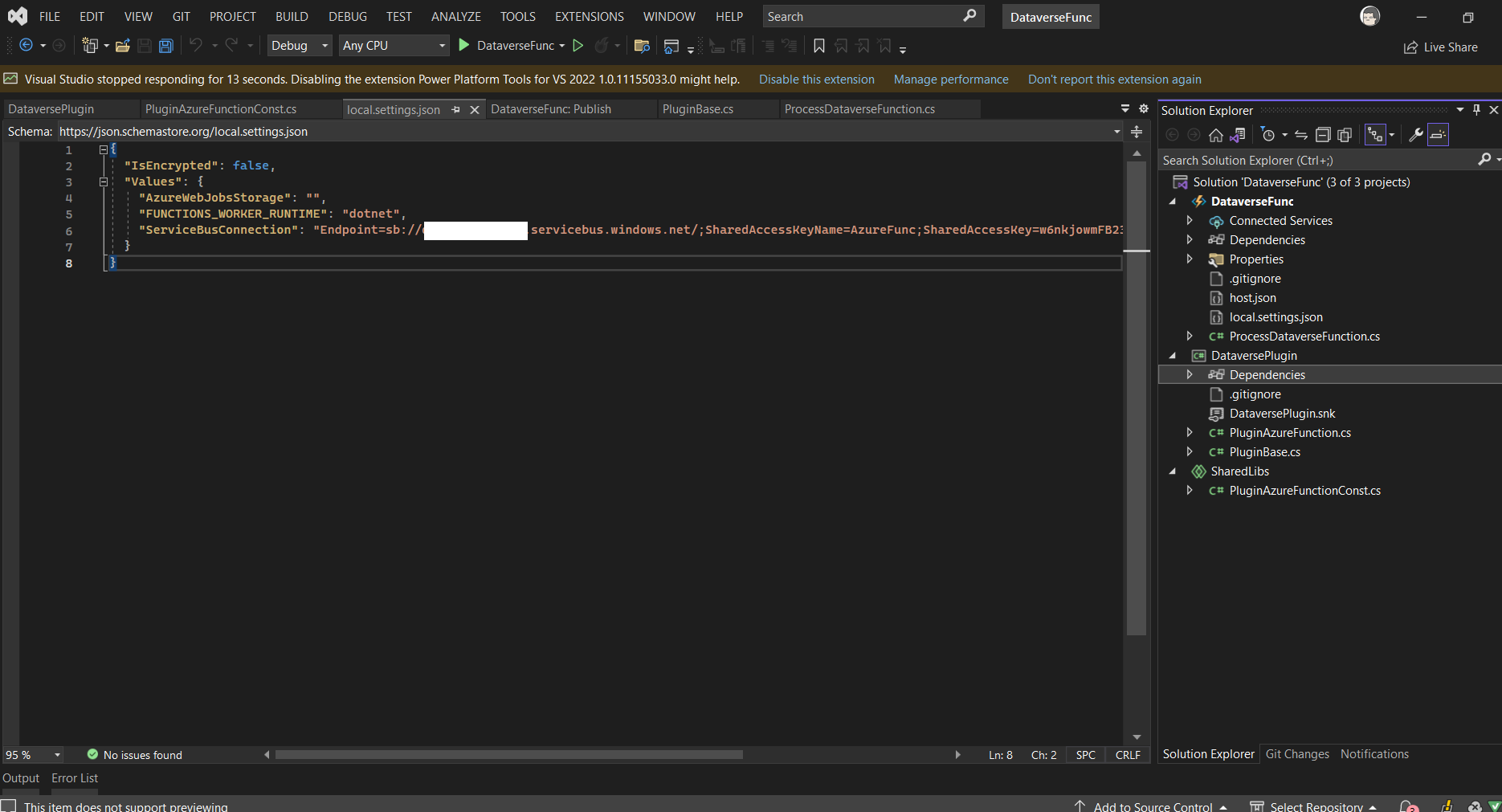Toggle Auto Hide pin on Solution Explorer
The image size is (1502, 812).
pyautogui.click(x=1476, y=110)
